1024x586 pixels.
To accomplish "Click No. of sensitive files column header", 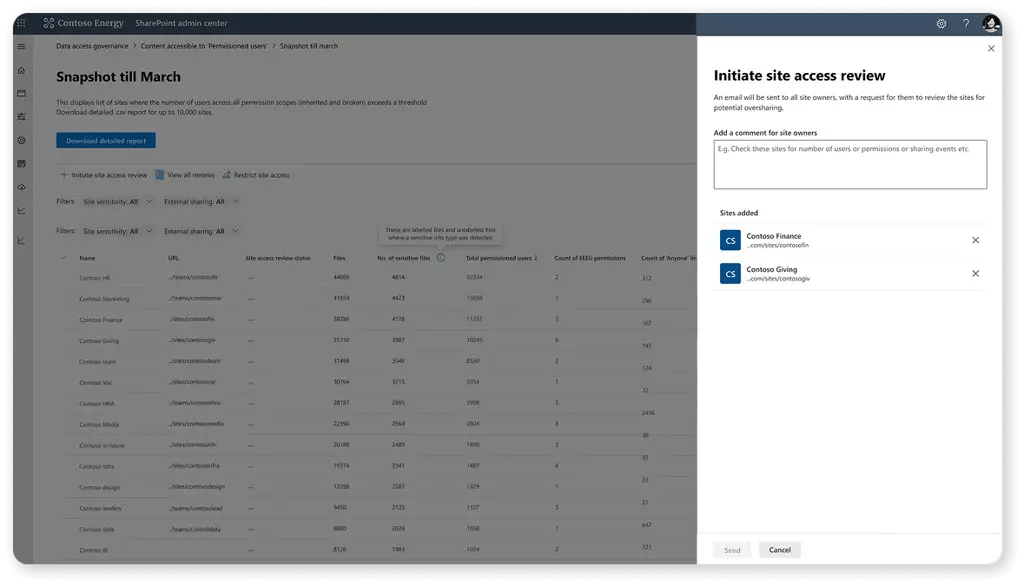I will 404,258.
